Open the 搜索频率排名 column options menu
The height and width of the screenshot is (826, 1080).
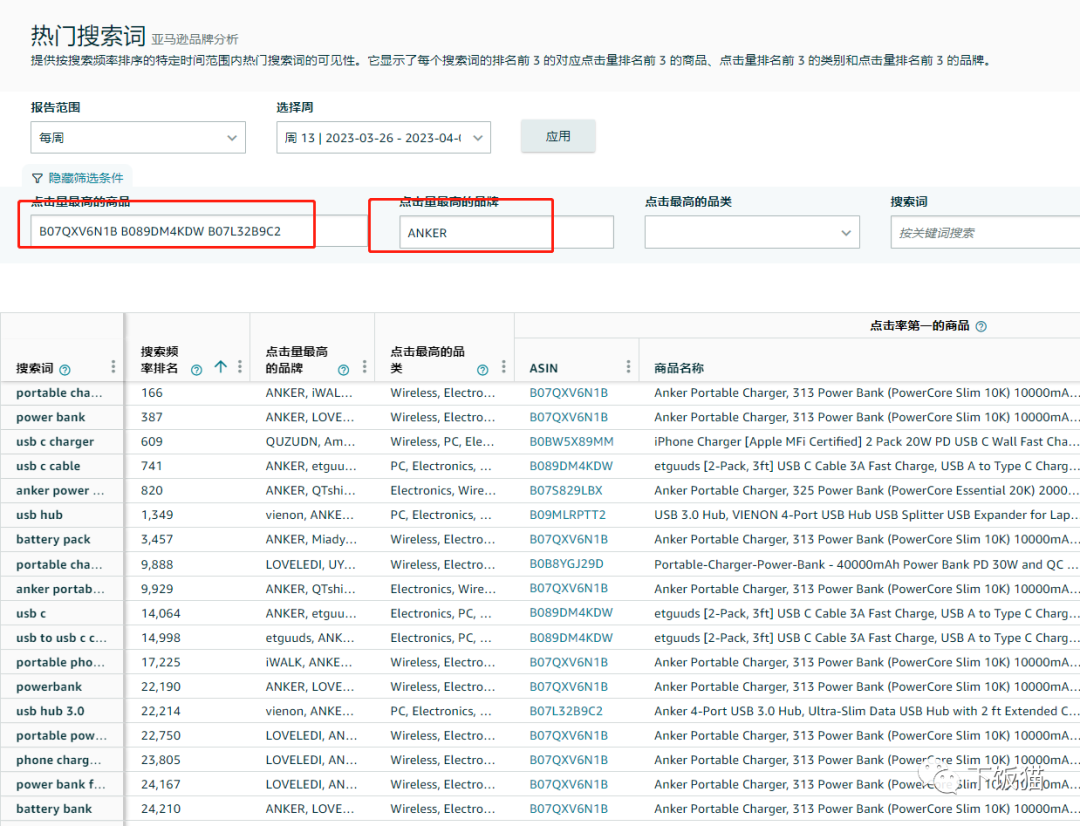coord(240,366)
